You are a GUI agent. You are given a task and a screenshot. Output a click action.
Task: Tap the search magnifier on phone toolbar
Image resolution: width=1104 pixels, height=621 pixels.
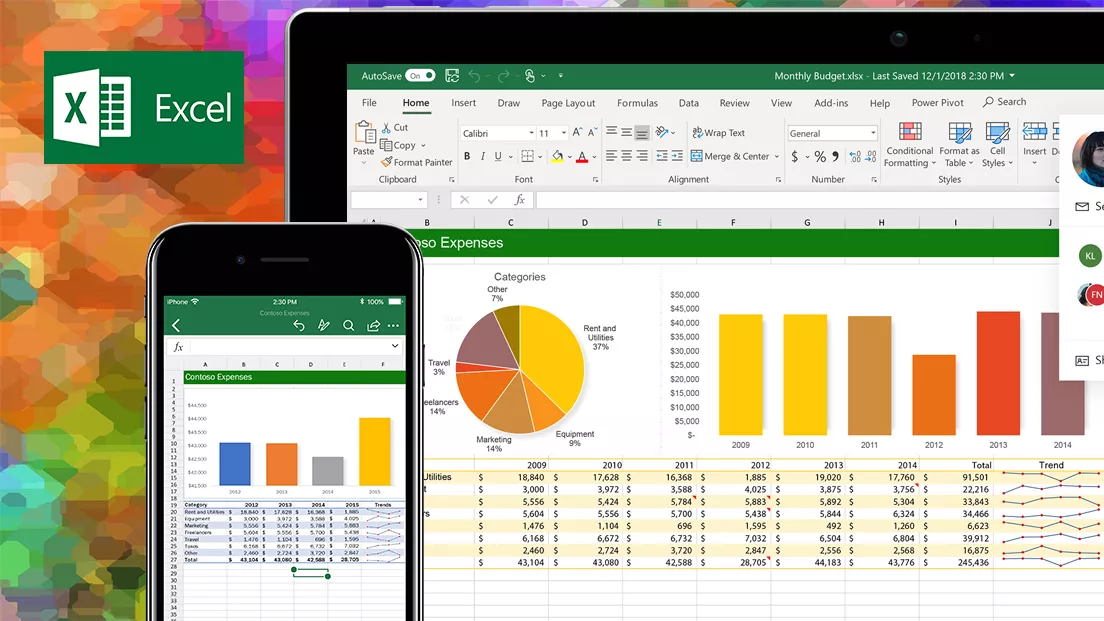click(x=348, y=325)
